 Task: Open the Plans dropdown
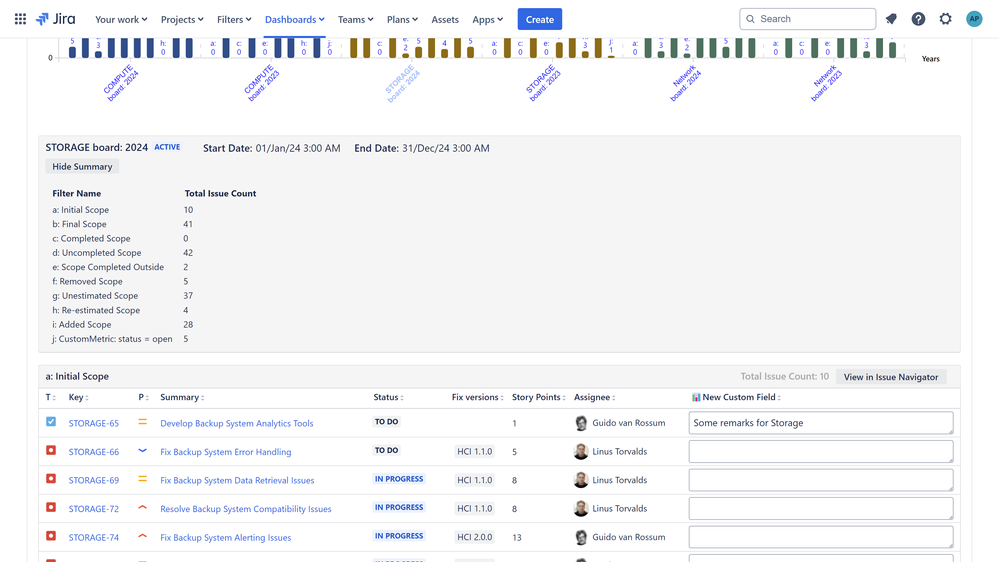(x=402, y=20)
